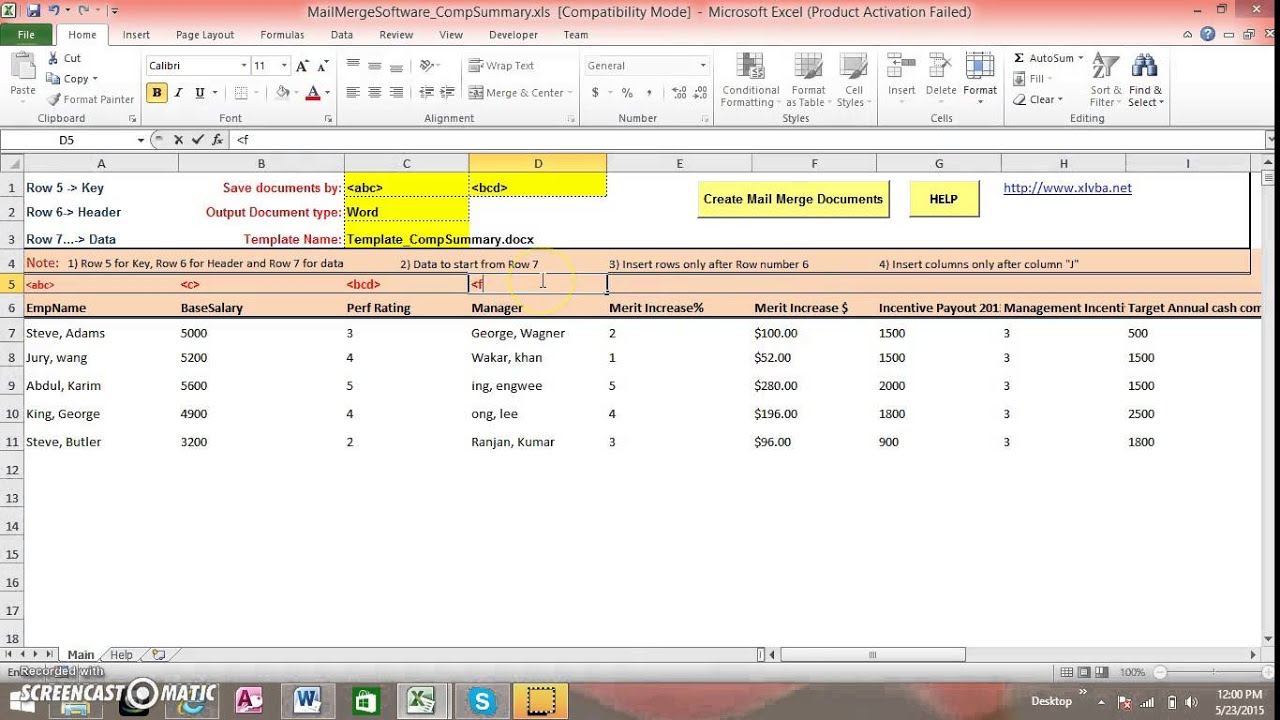
Task: Click the yellow HELP button
Action: (x=944, y=199)
